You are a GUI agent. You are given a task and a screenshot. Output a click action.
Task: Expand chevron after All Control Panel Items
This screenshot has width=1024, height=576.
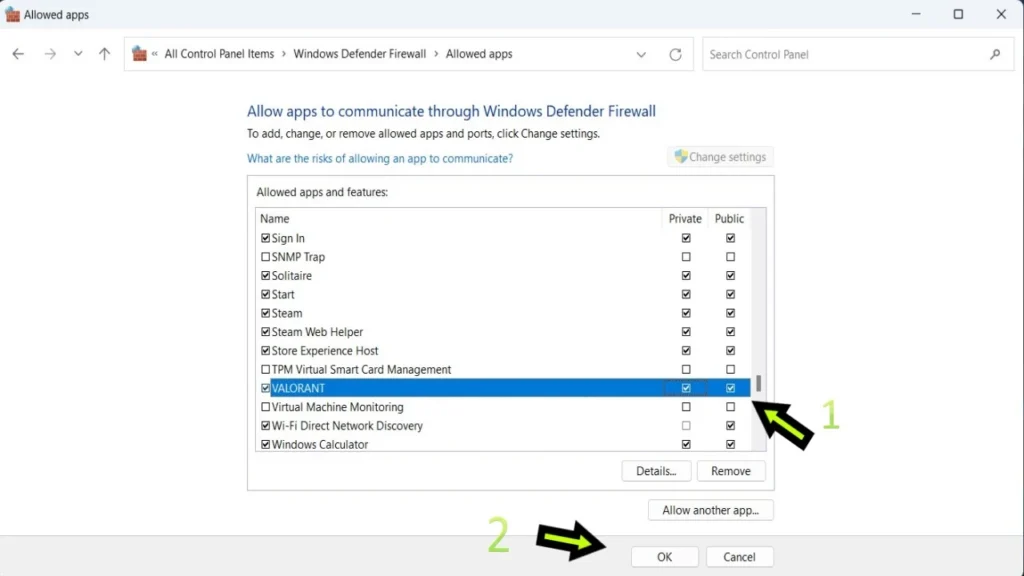click(x=284, y=54)
